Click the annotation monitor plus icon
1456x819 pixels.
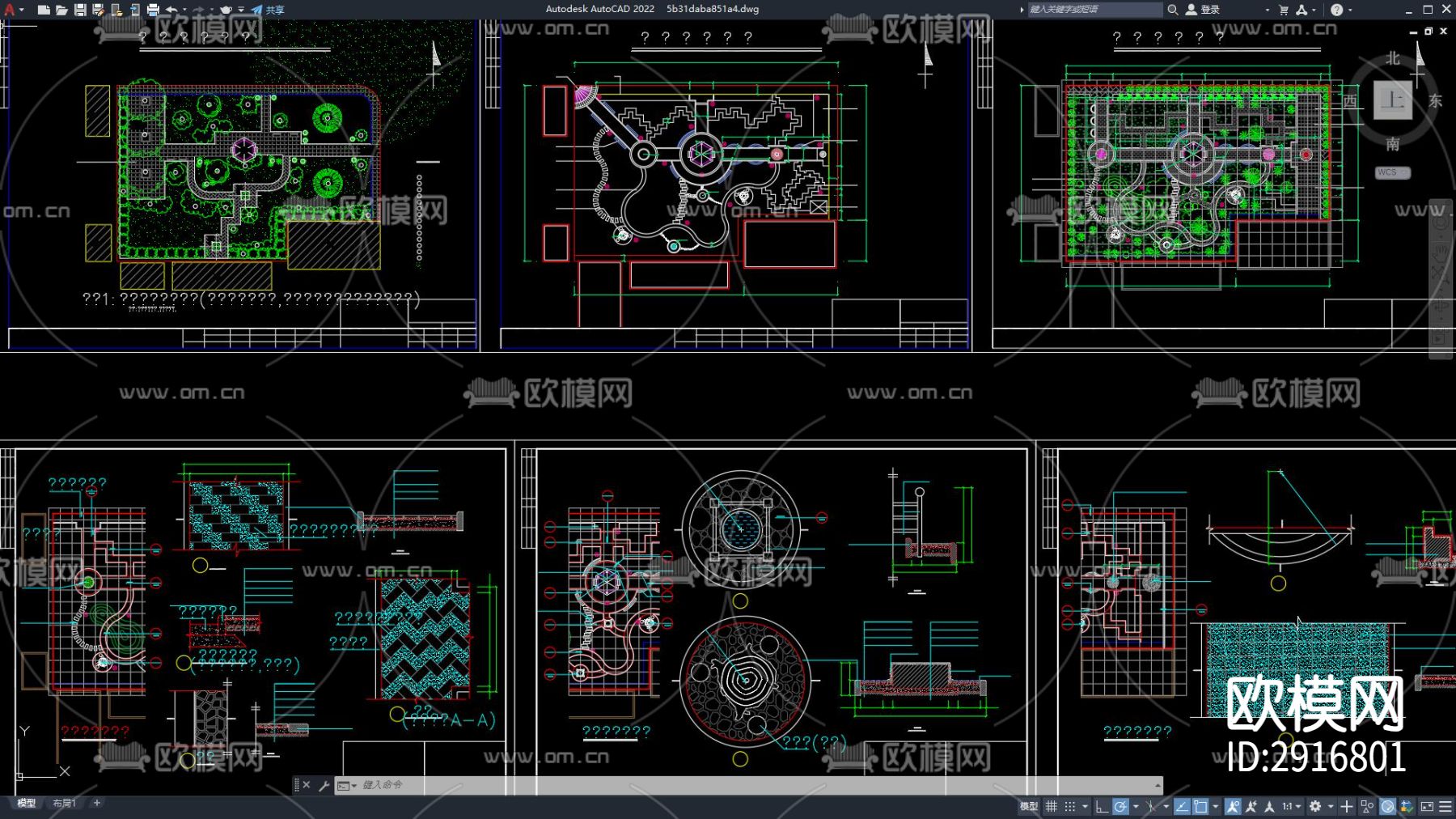pyautogui.click(x=1347, y=806)
